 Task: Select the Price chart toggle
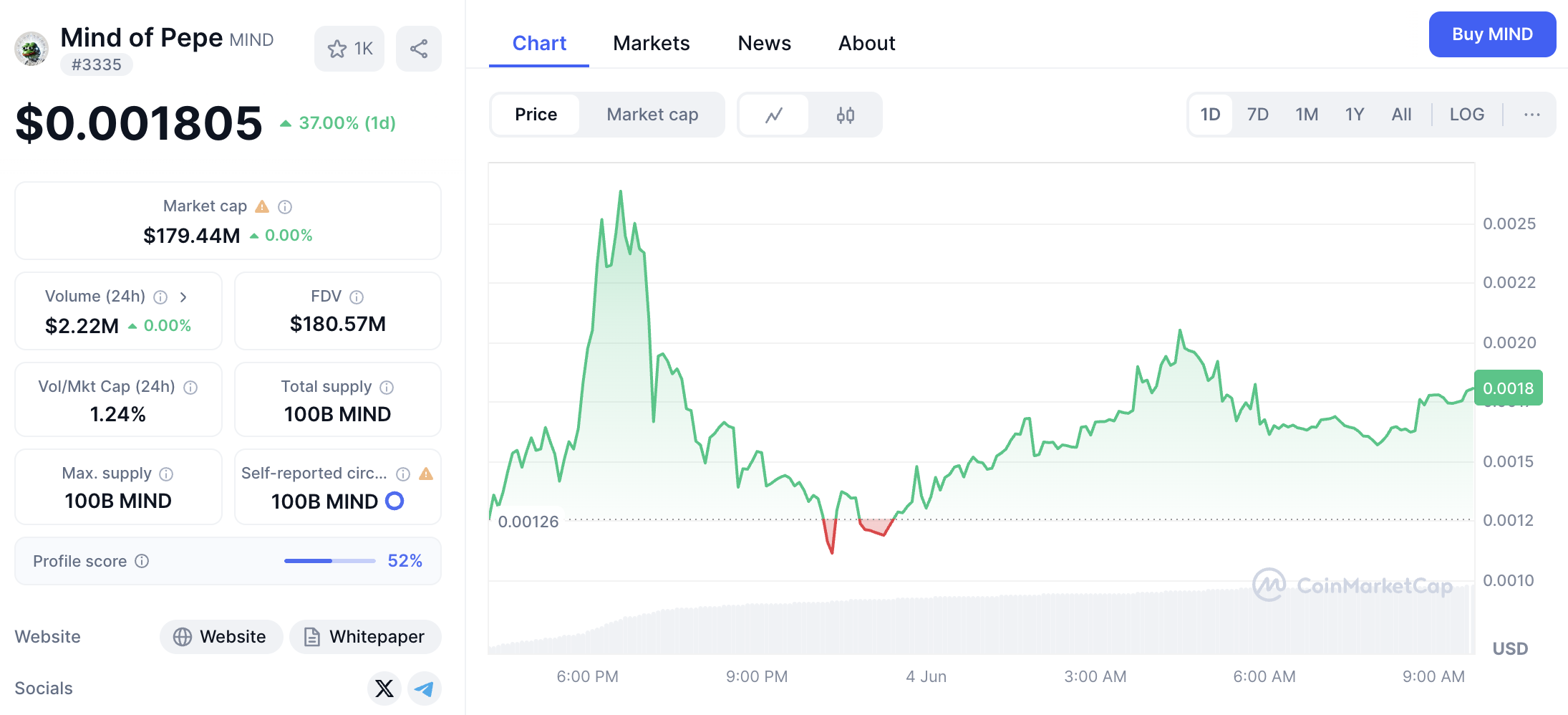(536, 115)
